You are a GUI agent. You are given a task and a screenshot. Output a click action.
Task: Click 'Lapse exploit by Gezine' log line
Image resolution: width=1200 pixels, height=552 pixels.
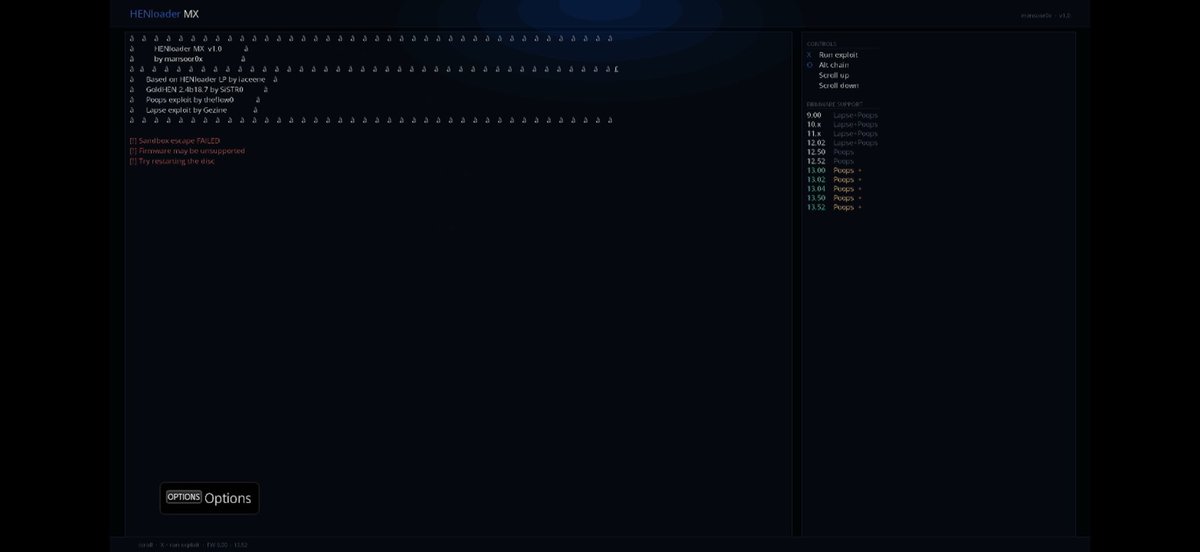187,110
